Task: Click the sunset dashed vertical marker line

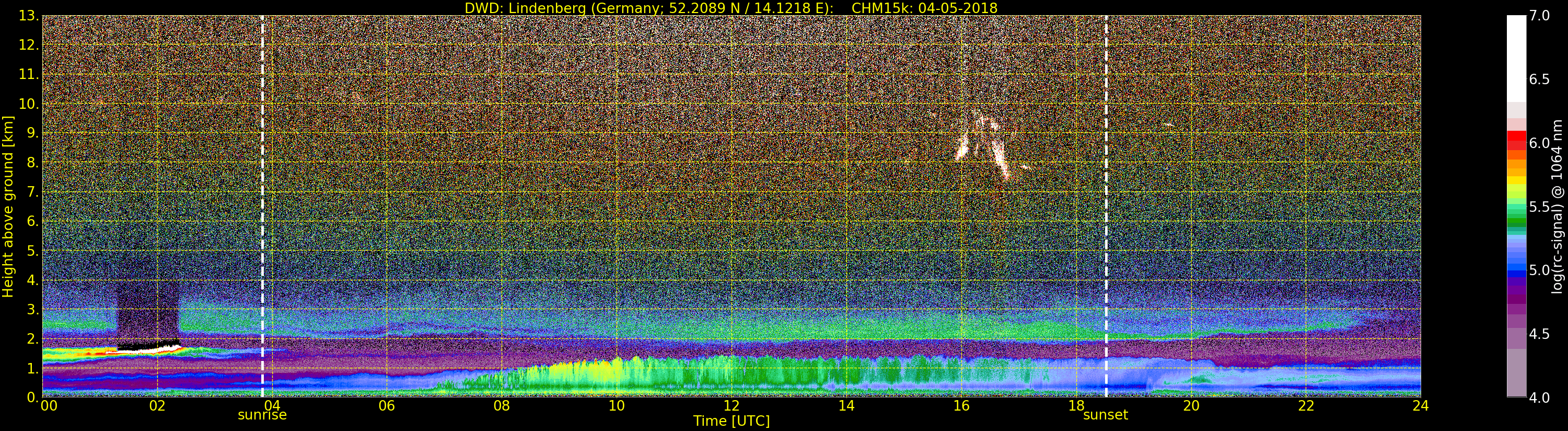Action: tap(1106, 207)
